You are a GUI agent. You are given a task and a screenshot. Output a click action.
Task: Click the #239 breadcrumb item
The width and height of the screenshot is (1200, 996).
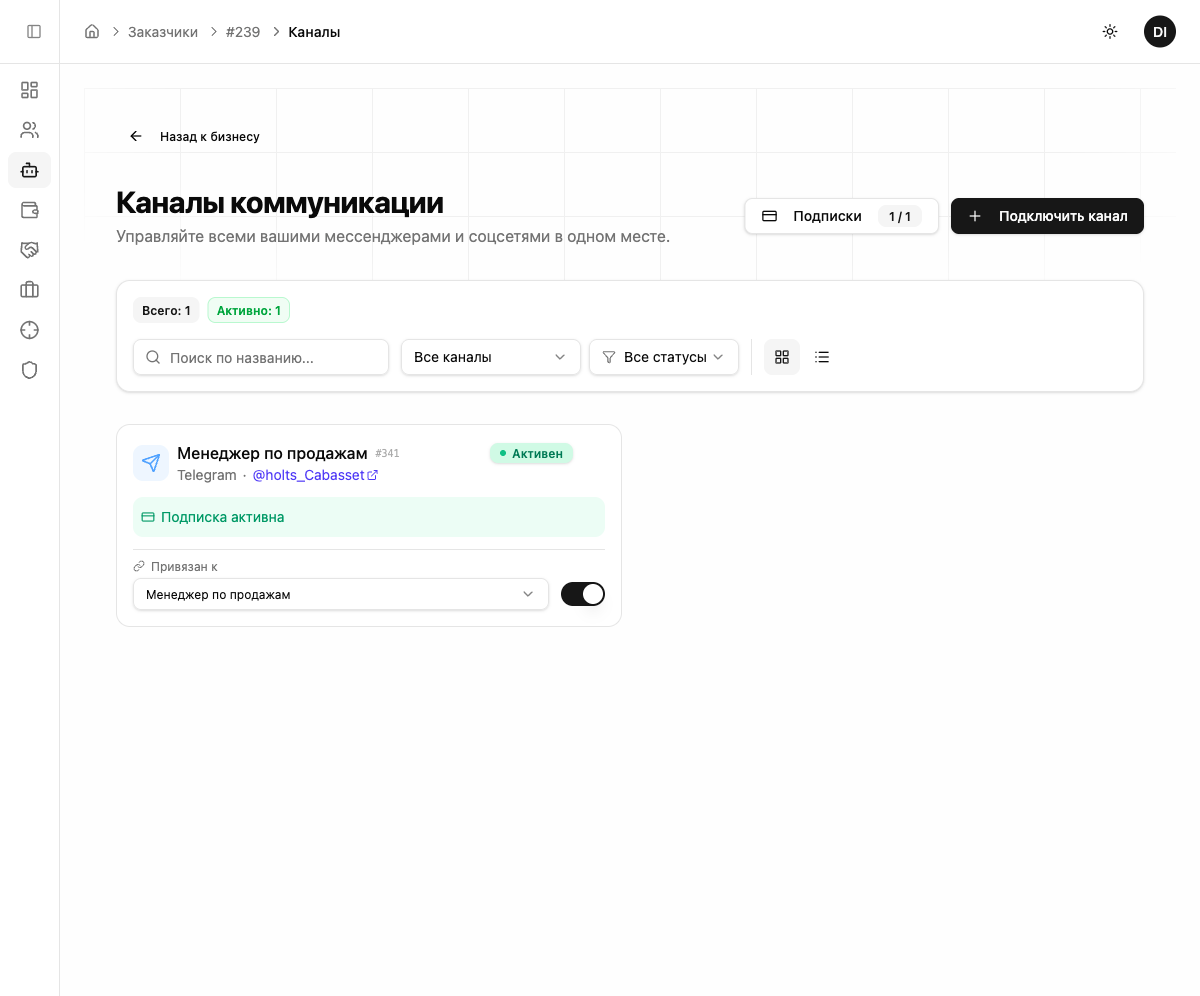(243, 32)
